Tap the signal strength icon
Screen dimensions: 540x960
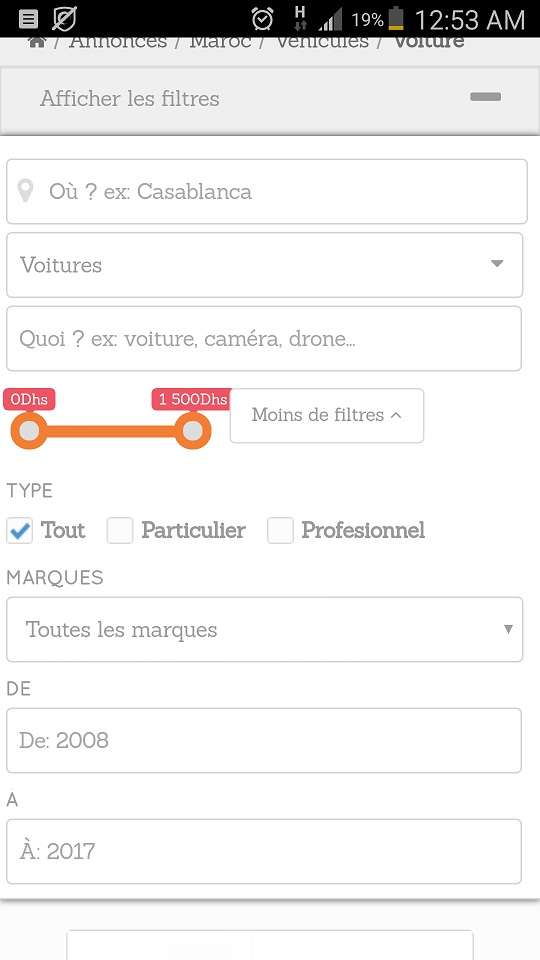[x=330, y=20]
